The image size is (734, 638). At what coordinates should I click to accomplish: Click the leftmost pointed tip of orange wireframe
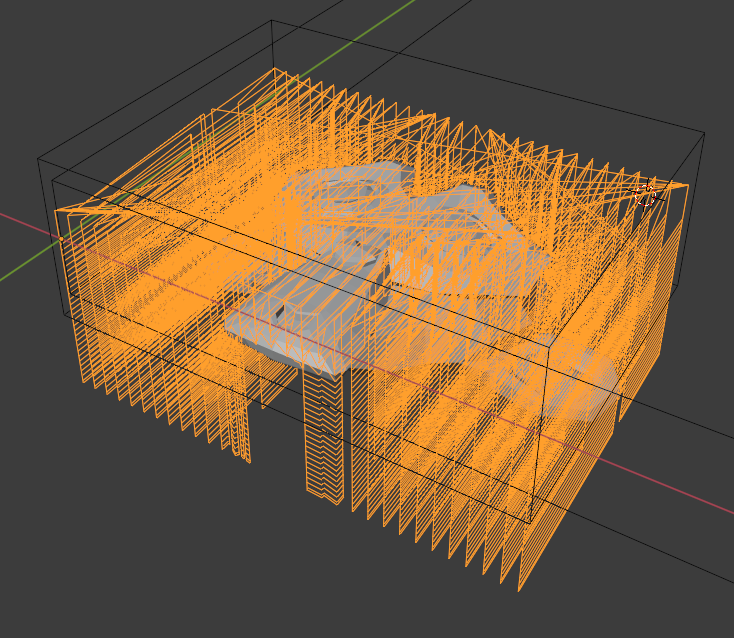[56, 210]
